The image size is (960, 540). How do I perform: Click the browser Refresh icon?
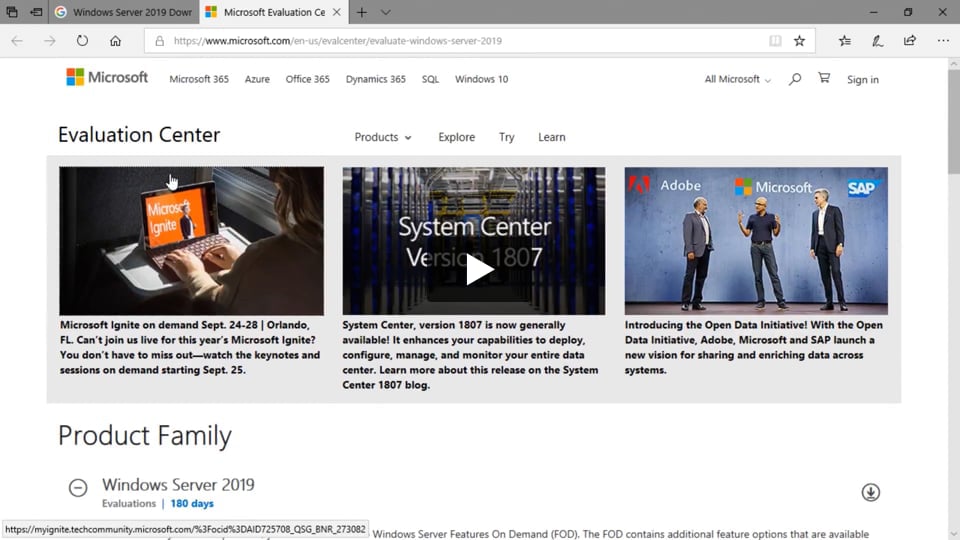[82, 41]
